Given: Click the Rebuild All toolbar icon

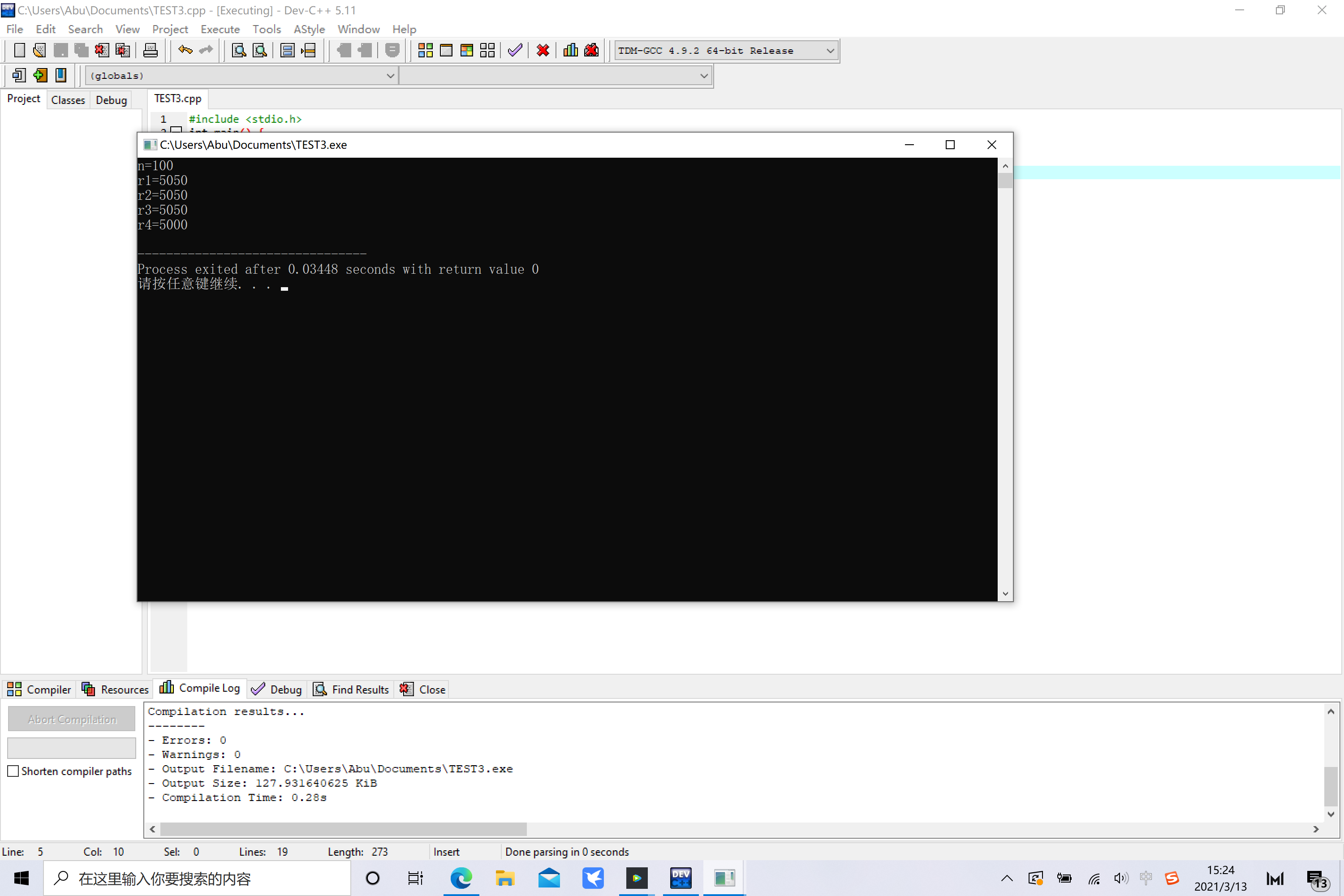Looking at the screenshot, I should coord(487,50).
